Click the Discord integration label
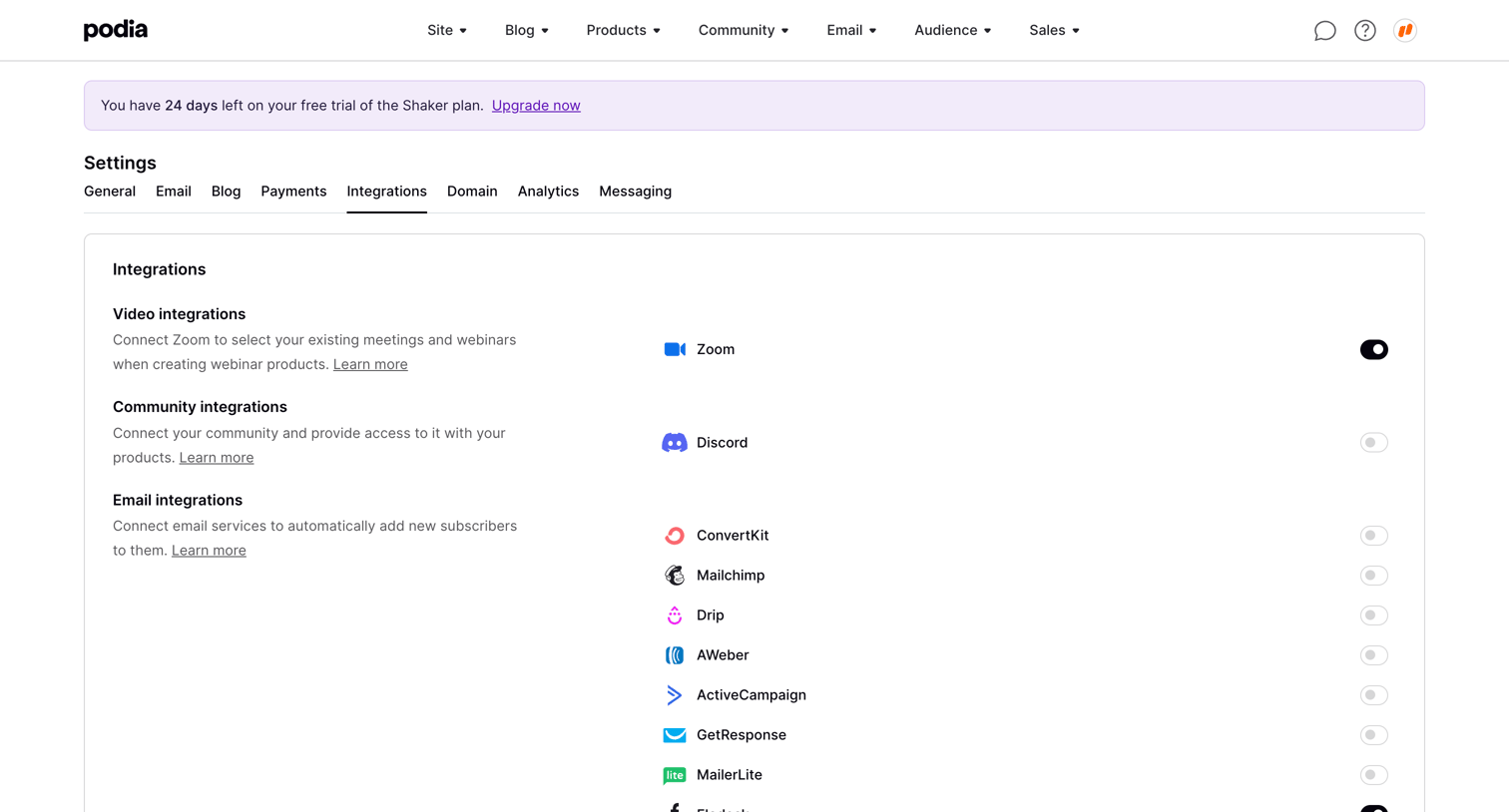The image size is (1509, 812). pyautogui.click(x=722, y=443)
